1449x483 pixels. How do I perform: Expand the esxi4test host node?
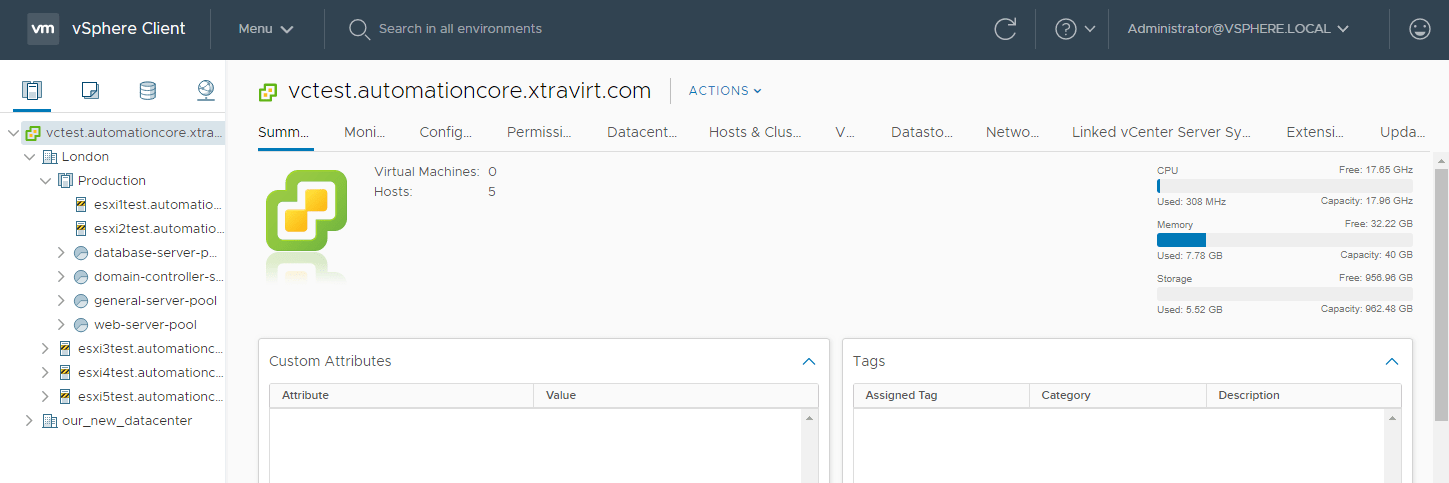pos(45,373)
